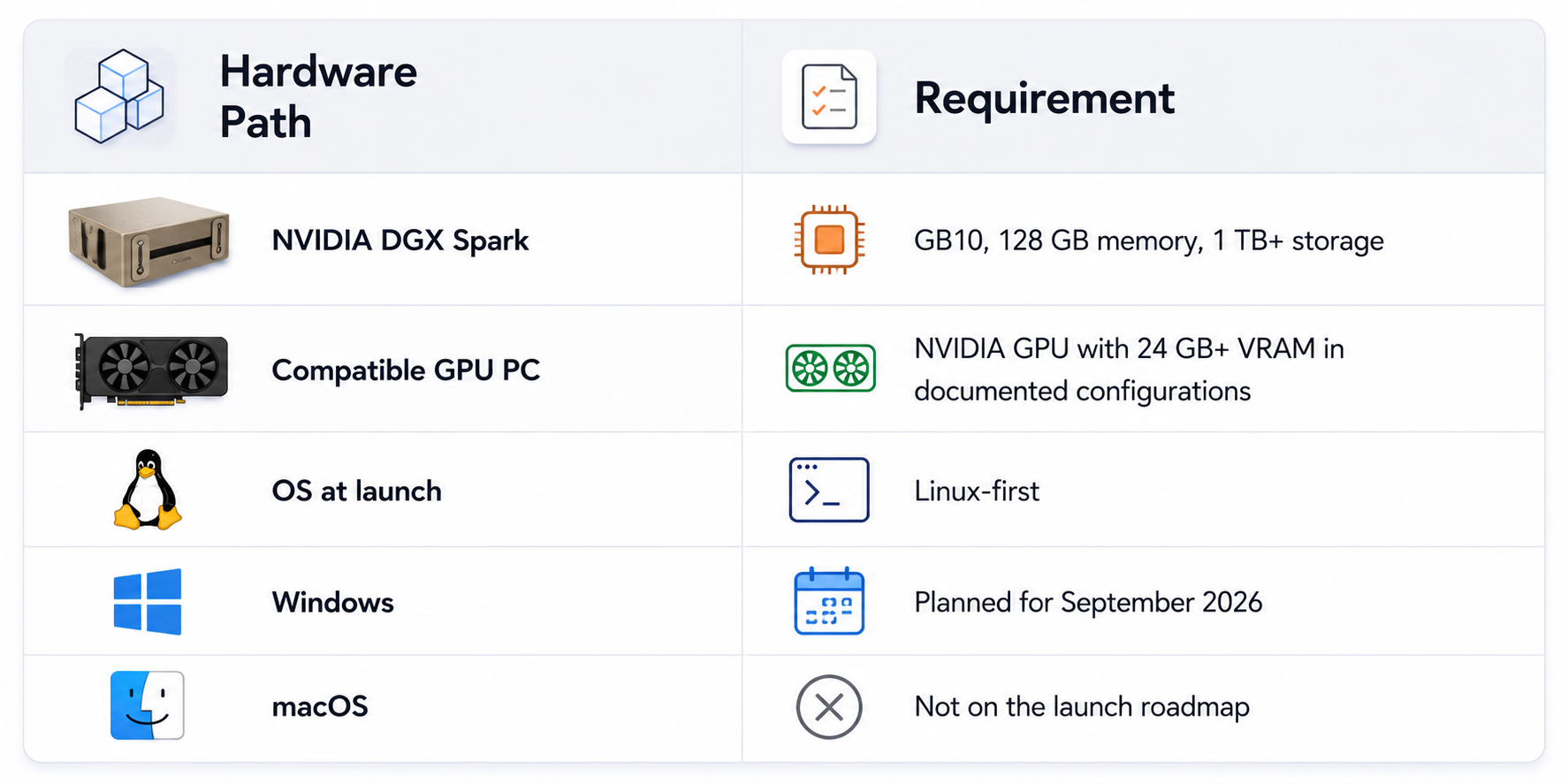Screen dimensions: 1568x784
Task: Select the 'OS at launch' row label
Action: point(357,491)
